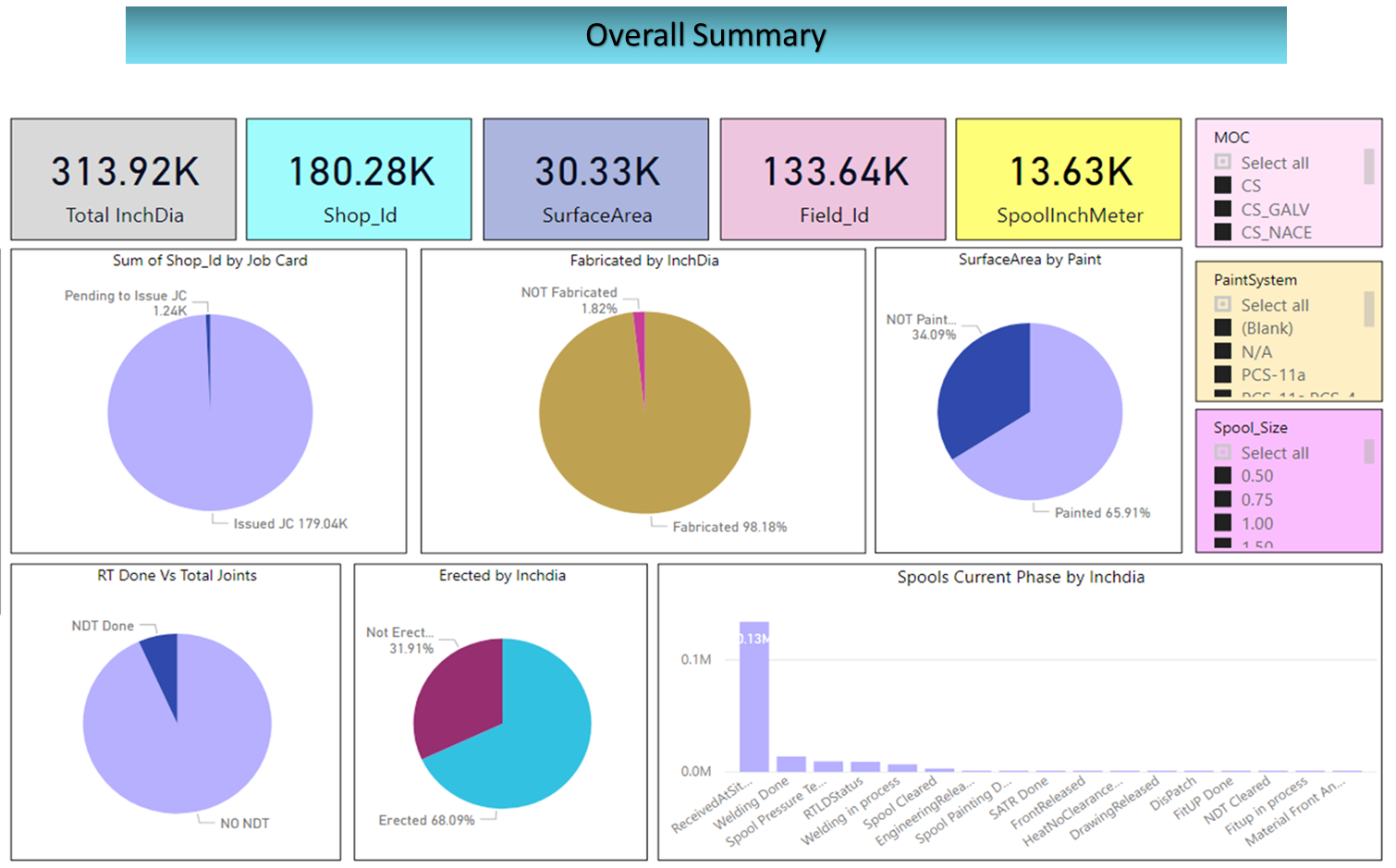Click the MOC slicer scrollbar
The width and height of the screenshot is (1396, 868).
[x=1369, y=167]
